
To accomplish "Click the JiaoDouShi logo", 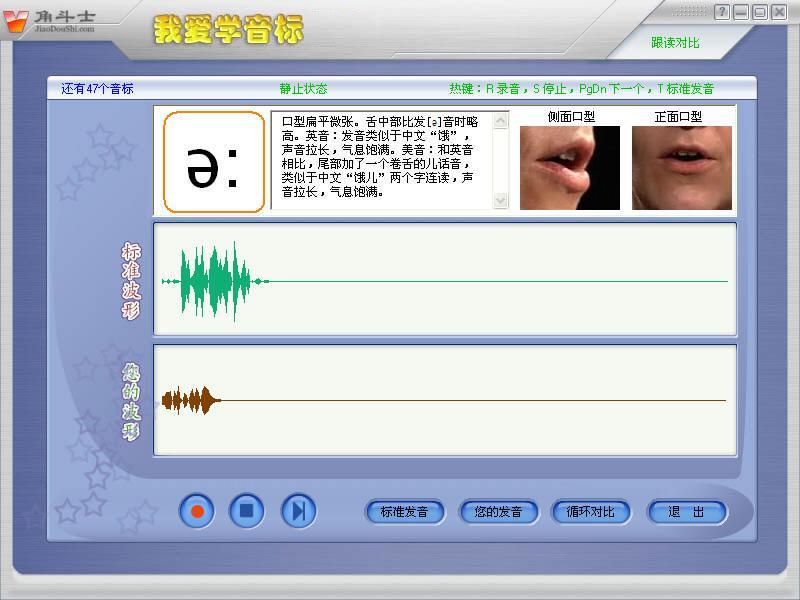I will click(x=52, y=20).
